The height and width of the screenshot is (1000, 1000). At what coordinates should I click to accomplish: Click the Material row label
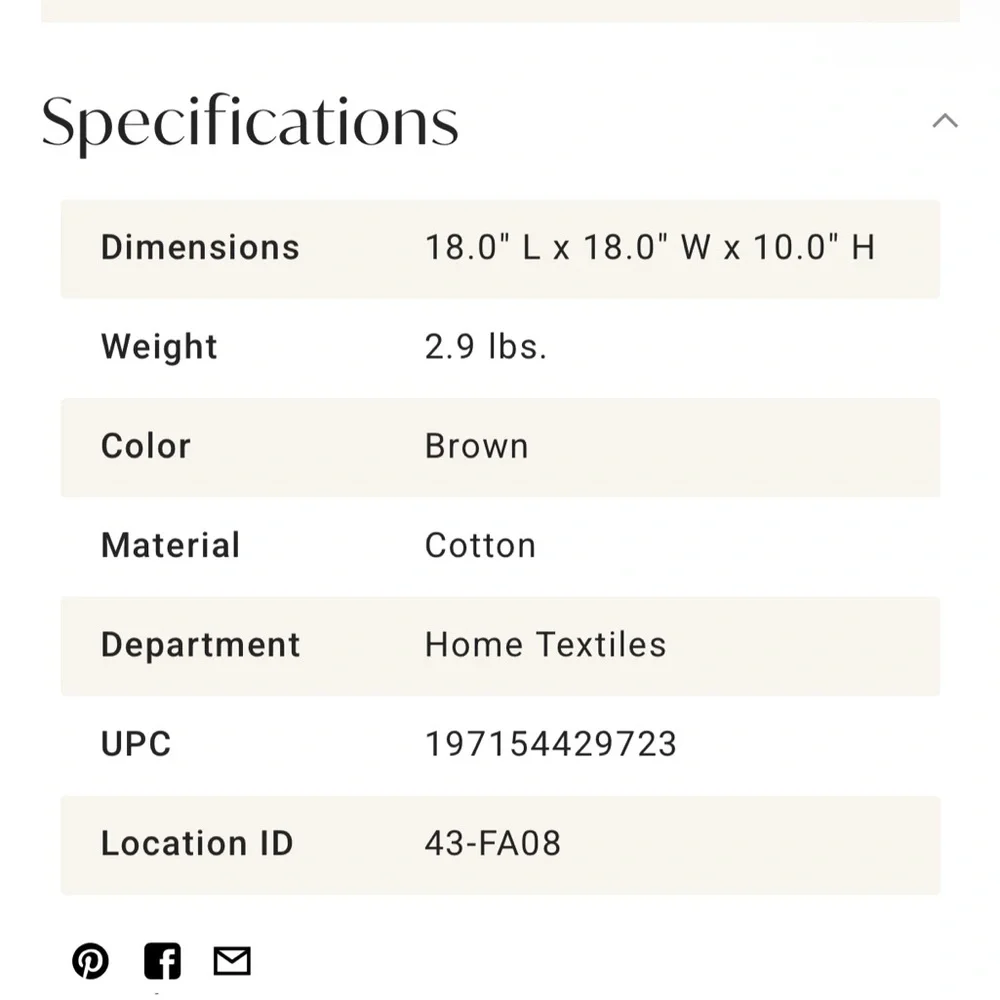coord(170,545)
